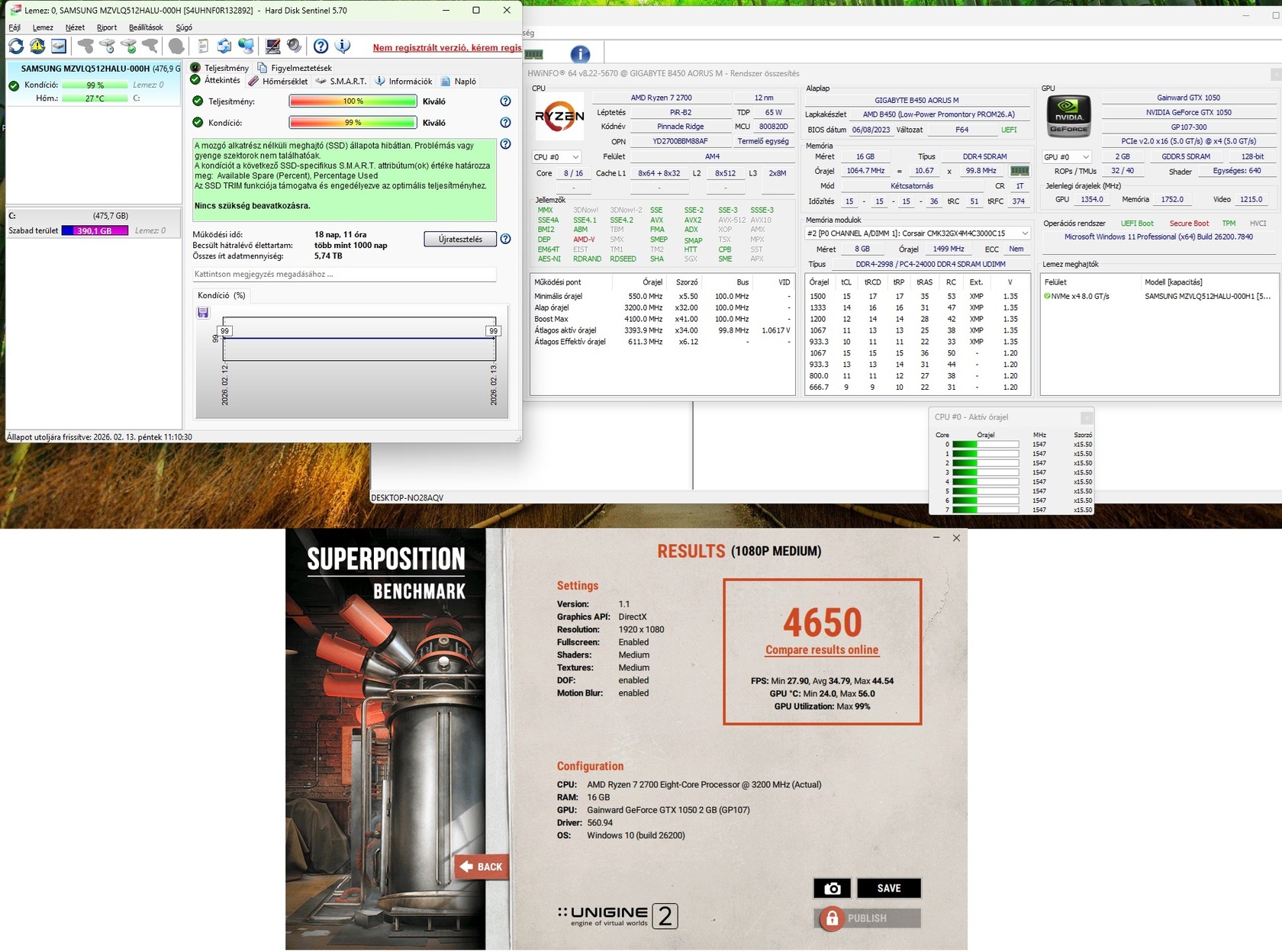
Task: Open the Beállítások menu
Action: pos(146,27)
